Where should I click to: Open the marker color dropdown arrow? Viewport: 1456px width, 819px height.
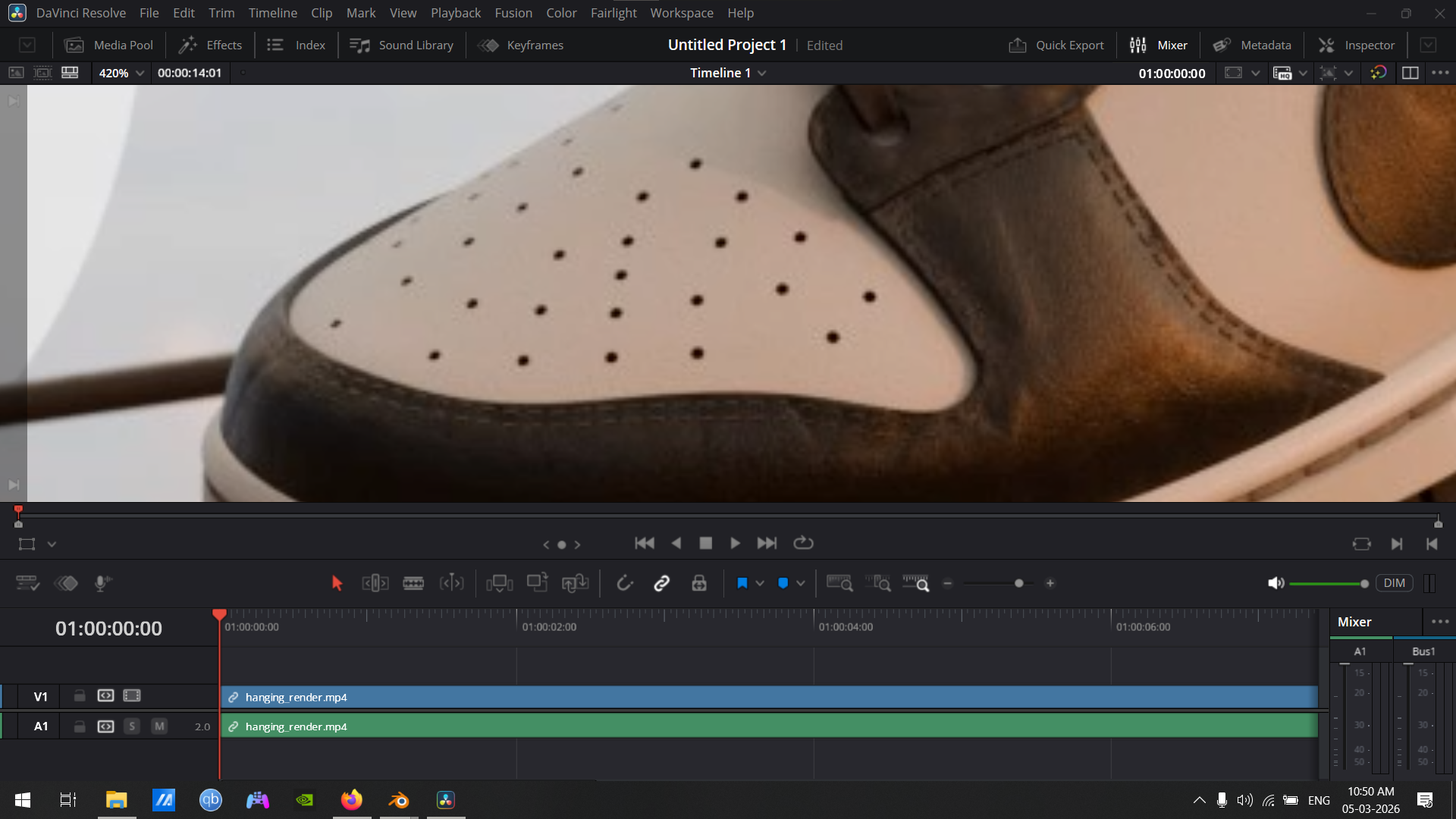[801, 583]
